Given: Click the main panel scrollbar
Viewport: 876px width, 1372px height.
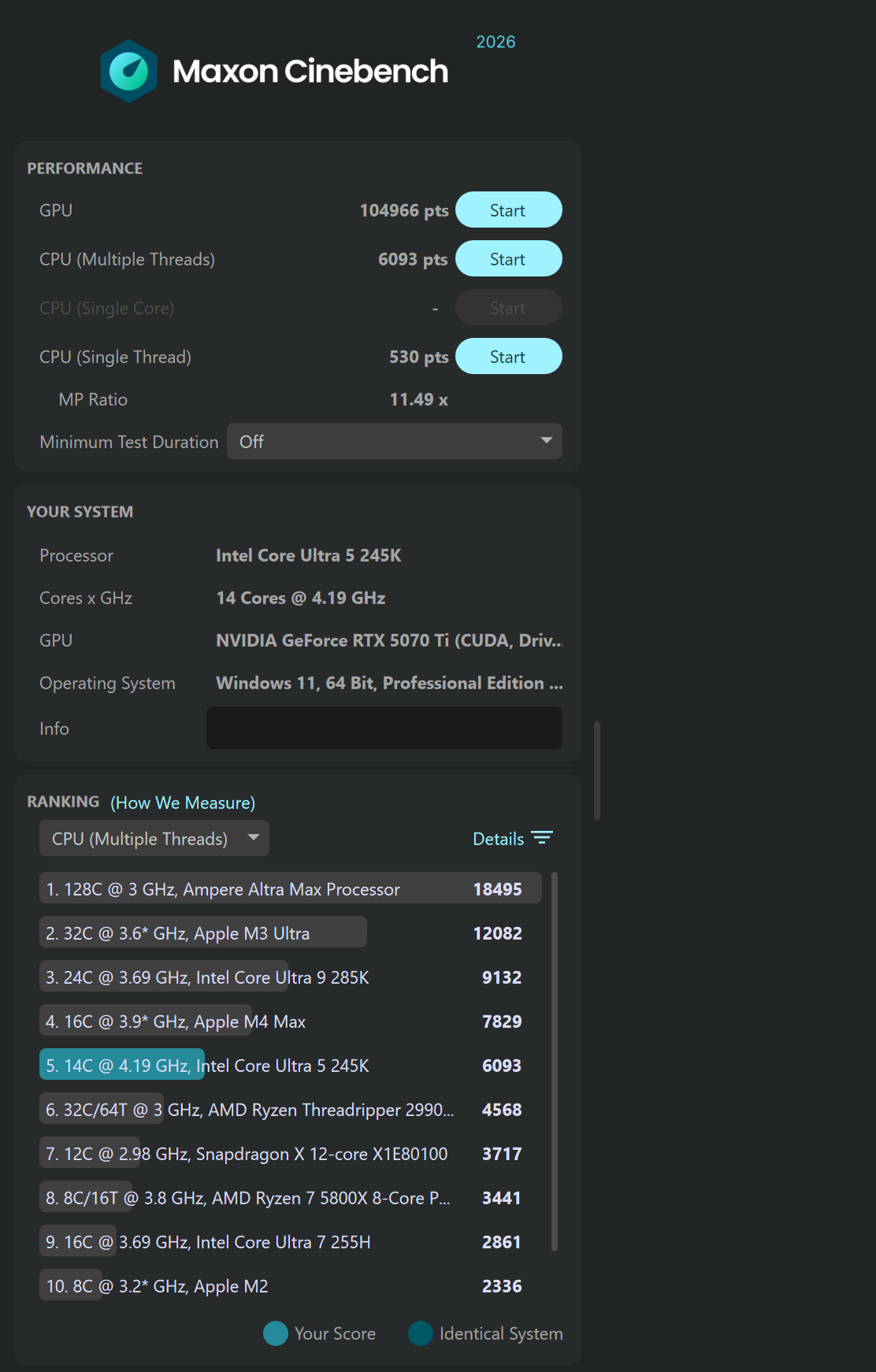Looking at the screenshot, I should [597, 770].
